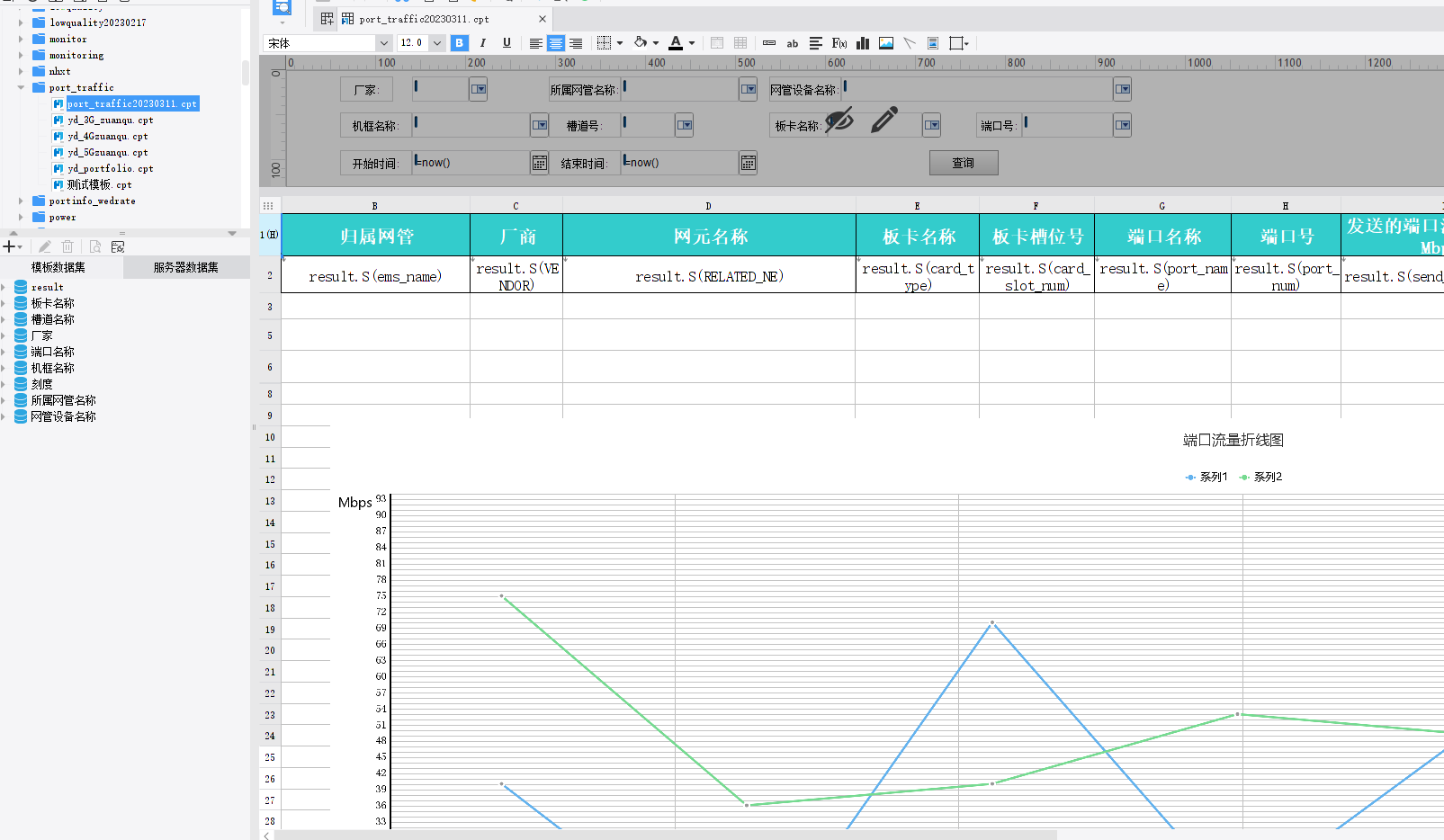Select the result.S(RELATED_NE) cell
Viewport: 1444px width, 840px height.
tap(709, 275)
